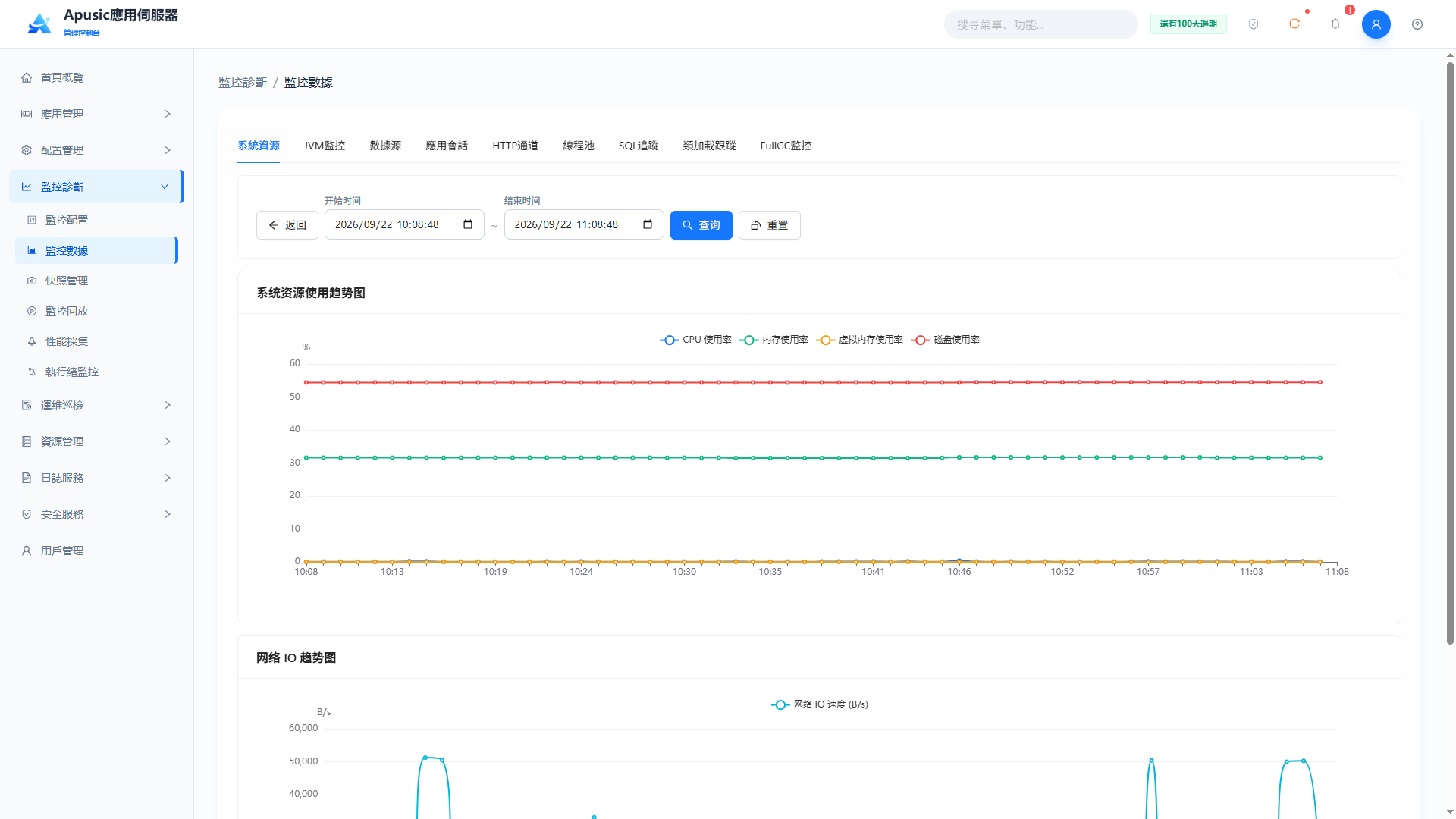Toggle 磁盘使用率 legend series
The height and width of the screenshot is (819, 1456).
[x=946, y=340]
